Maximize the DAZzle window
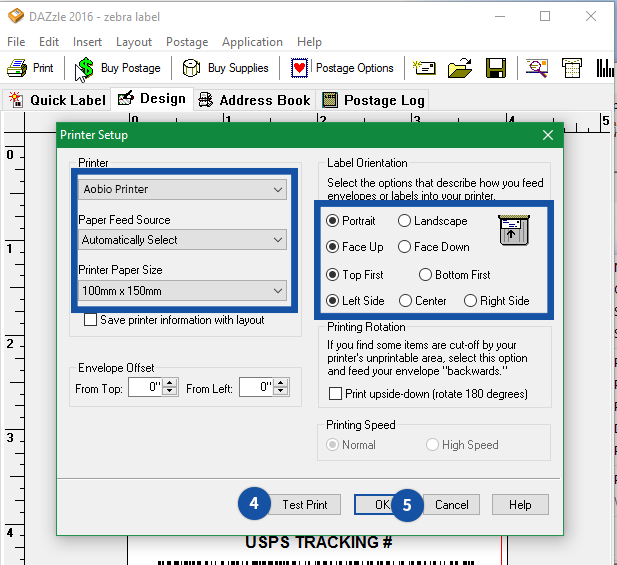This screenshot has height=565, width=617. [x=545, y=16]
